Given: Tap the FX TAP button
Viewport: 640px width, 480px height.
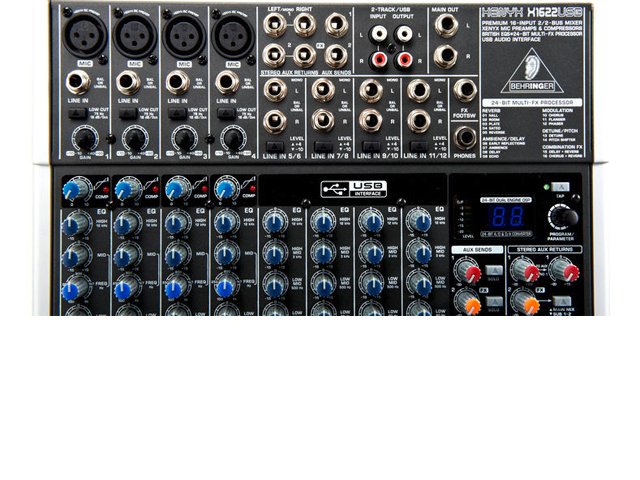Looking at the screenshot, I should coord(560,187).
